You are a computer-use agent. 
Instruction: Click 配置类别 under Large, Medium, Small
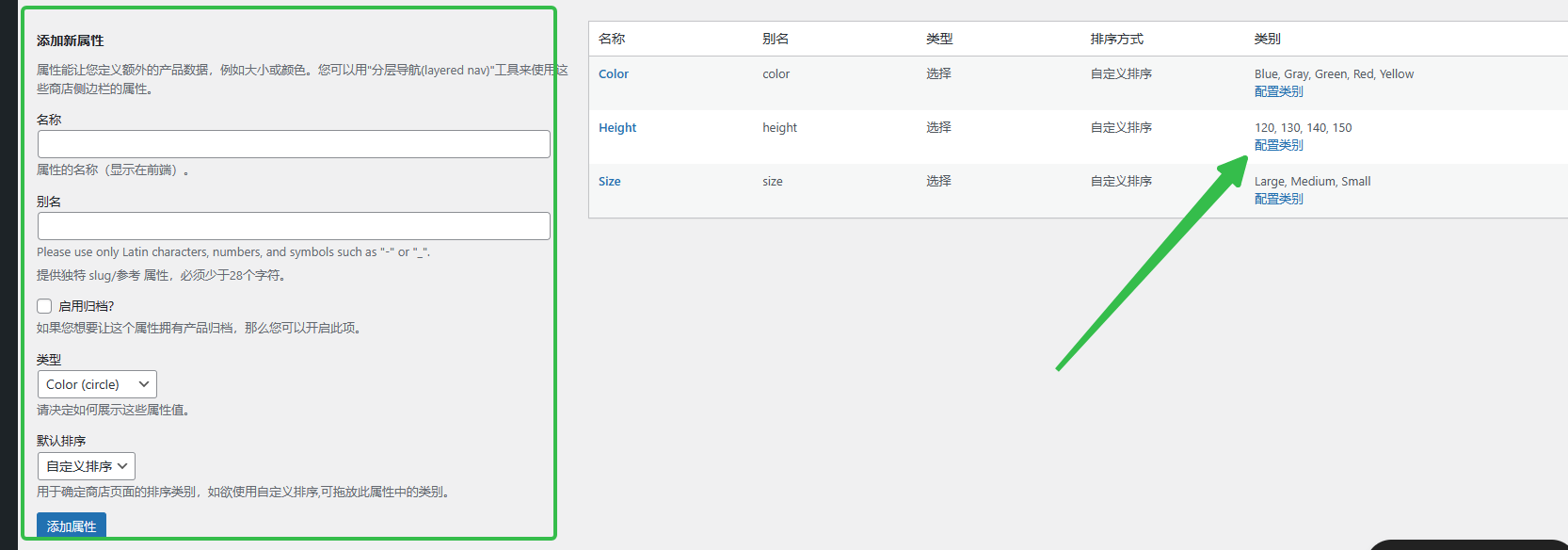pyautogui.click(x=1278, y=199)
